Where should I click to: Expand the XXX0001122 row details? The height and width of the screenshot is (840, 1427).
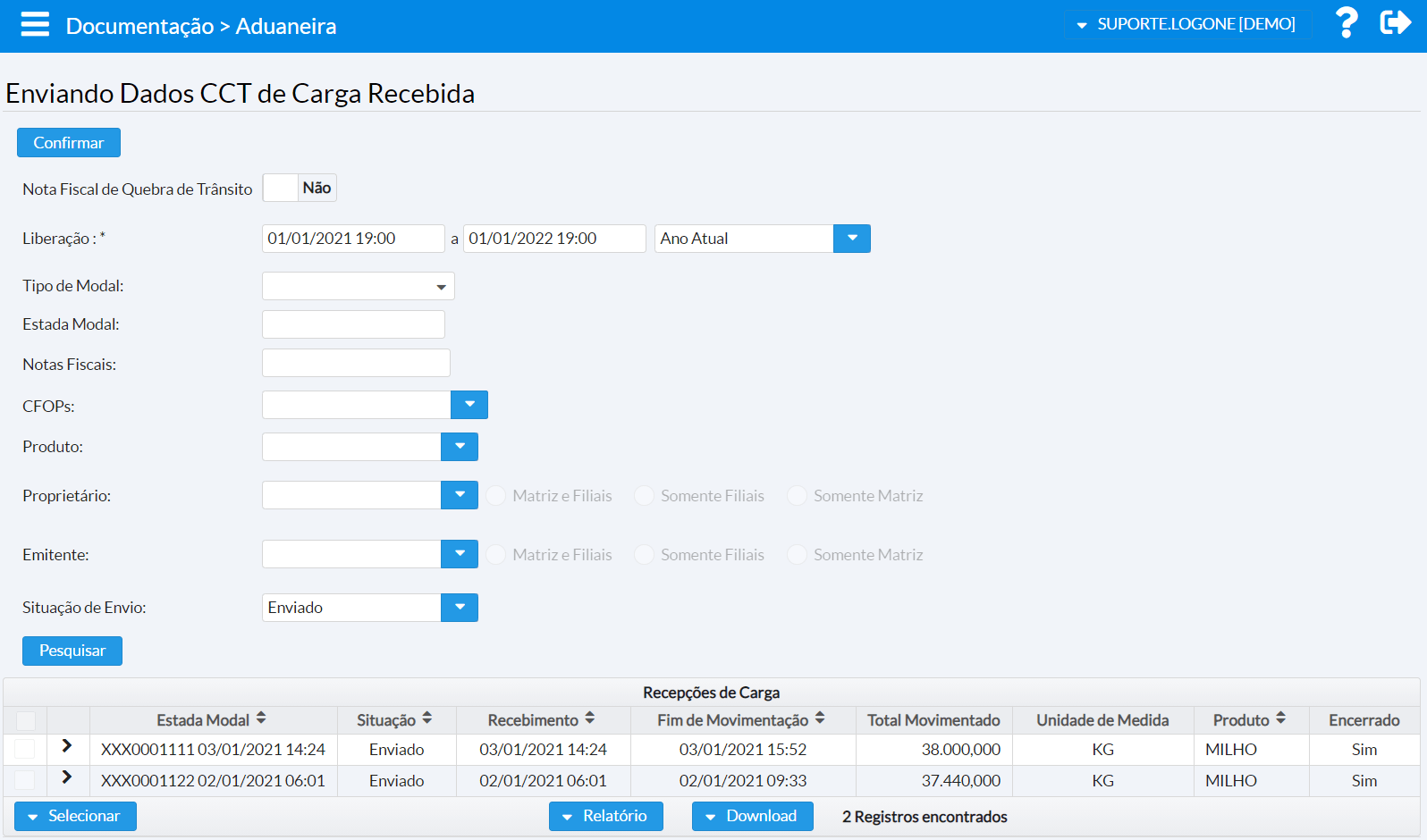(x=67, y=777)
